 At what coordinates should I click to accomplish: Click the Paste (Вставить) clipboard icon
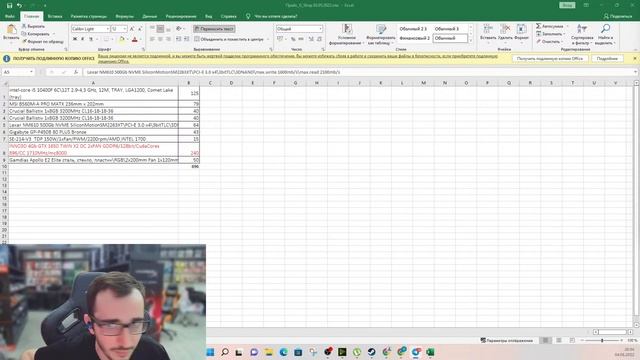tap(11, 30)
